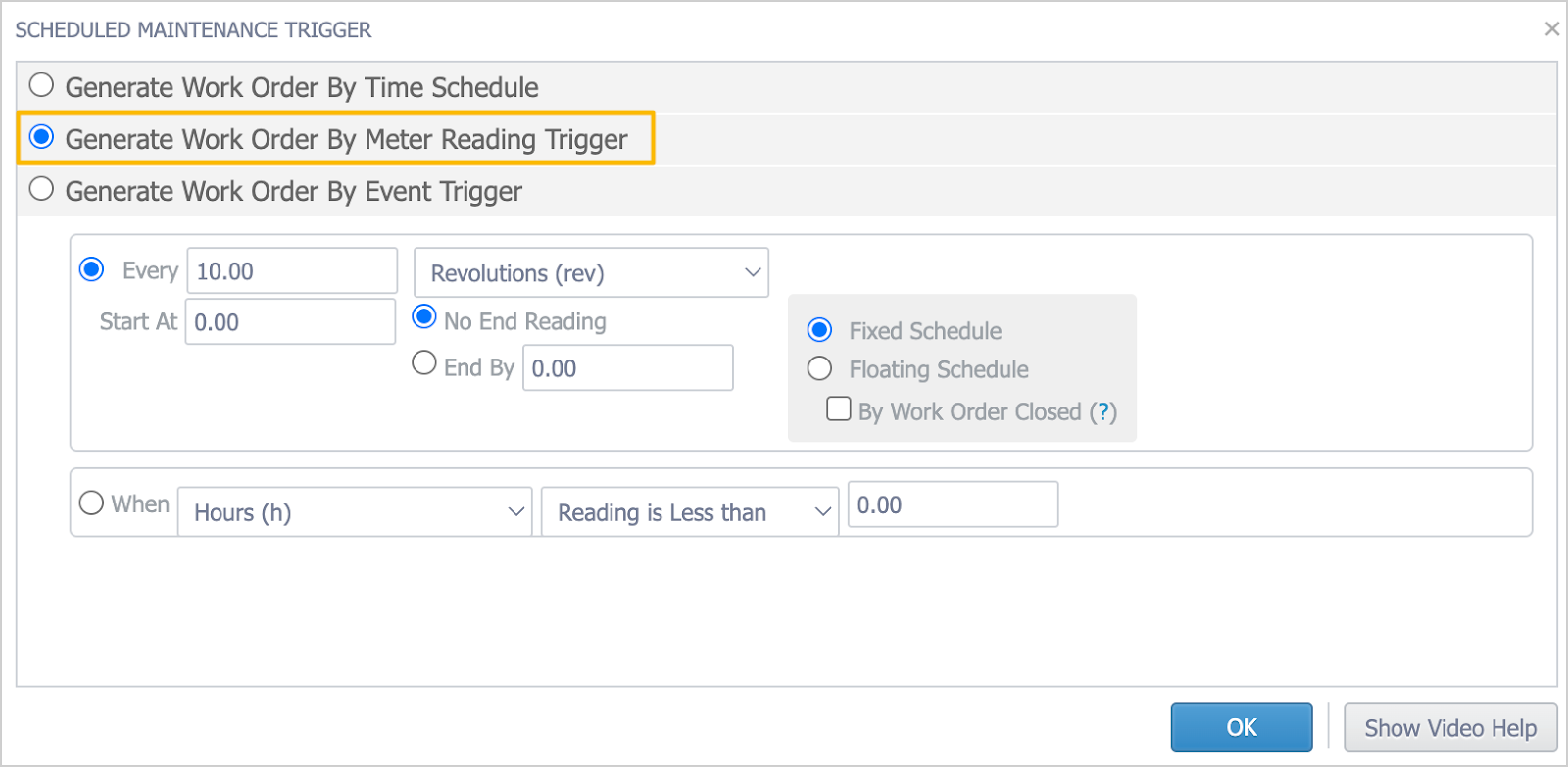Click the question mark help icon

(x=1105, y=412)
